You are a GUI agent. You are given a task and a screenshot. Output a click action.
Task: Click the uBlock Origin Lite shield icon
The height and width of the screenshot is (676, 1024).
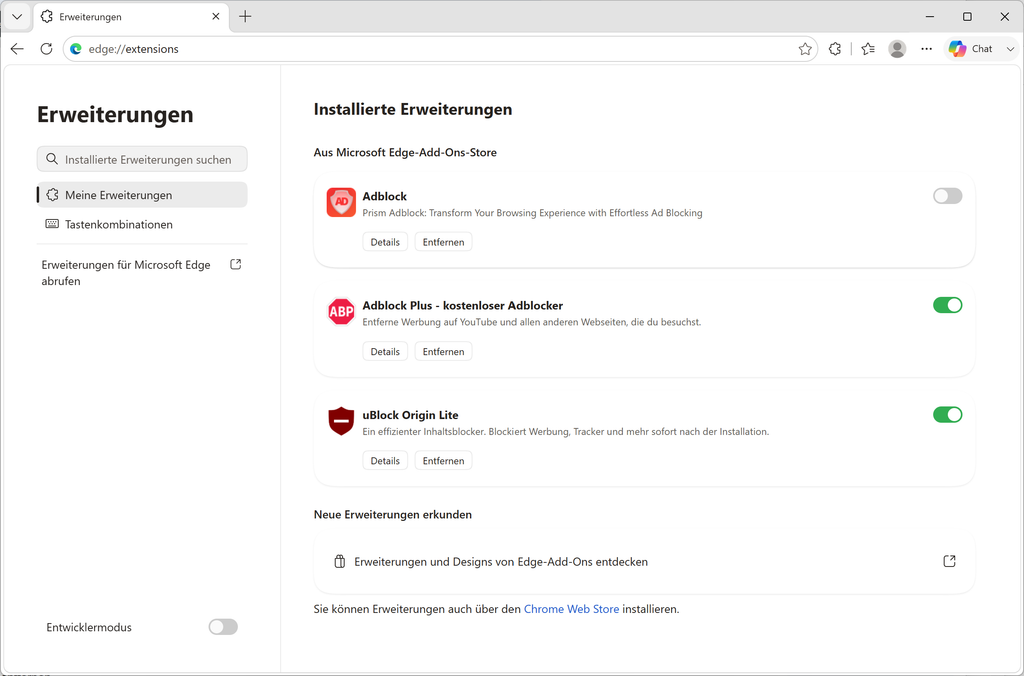pos(341,421)
